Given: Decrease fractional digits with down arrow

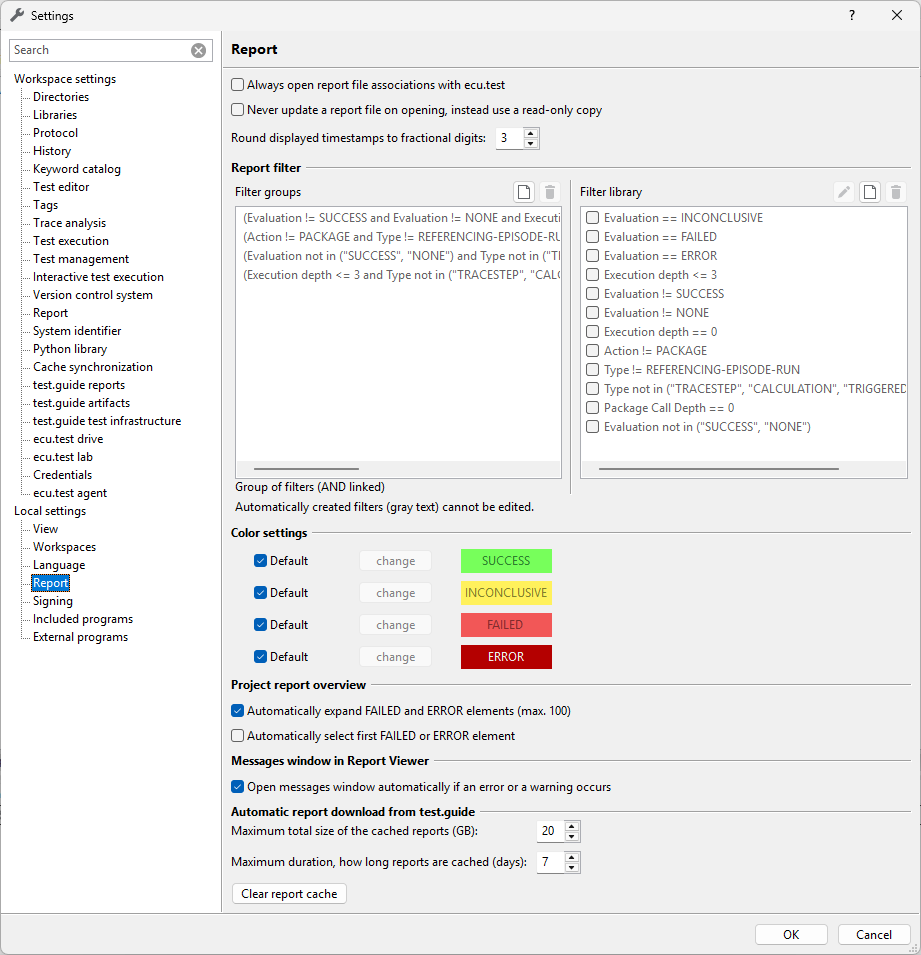Looking at the screenshot, I should (531, 144).
